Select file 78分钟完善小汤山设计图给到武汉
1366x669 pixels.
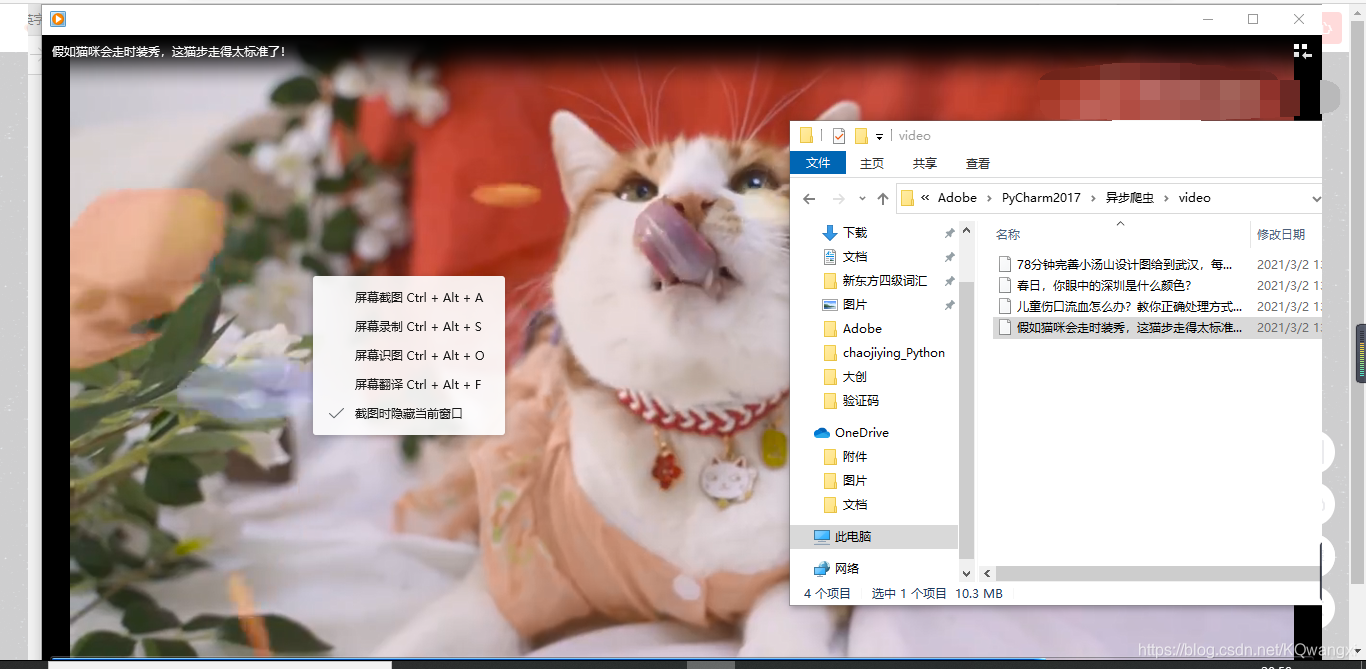pos(1125,264)
